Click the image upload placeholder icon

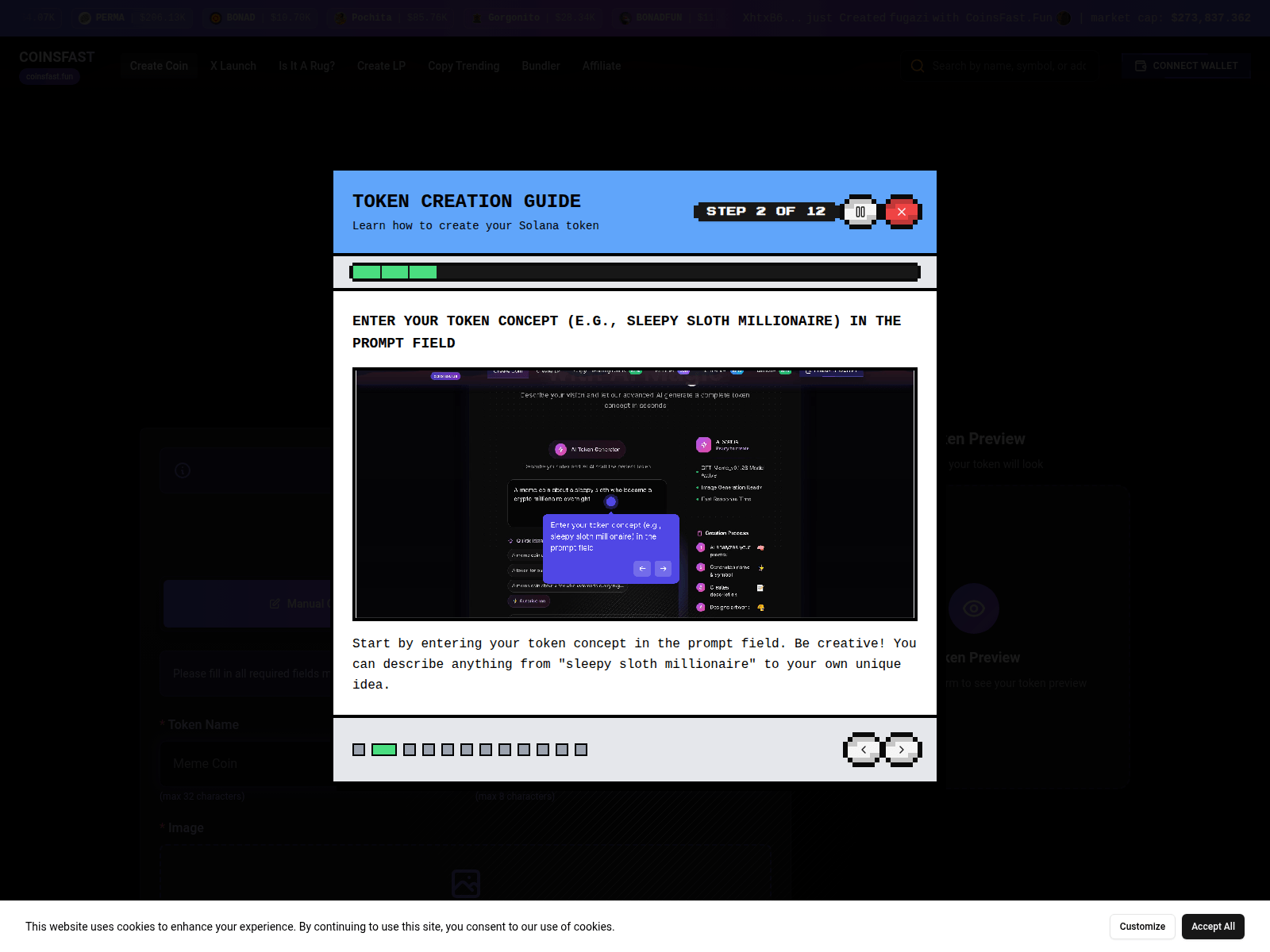coord(466,883)
